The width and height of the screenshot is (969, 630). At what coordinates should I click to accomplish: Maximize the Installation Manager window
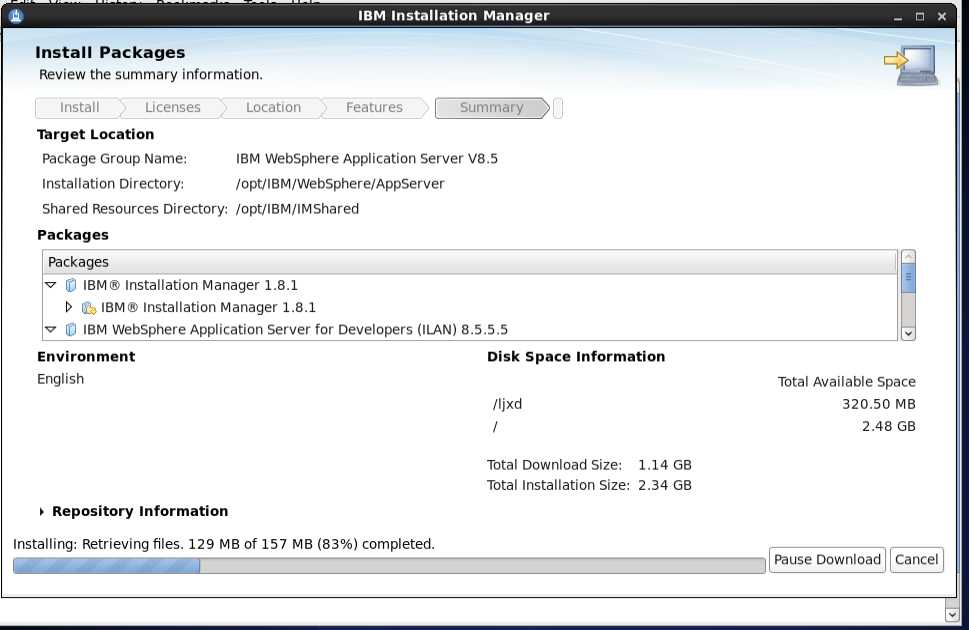coord(920,17)
